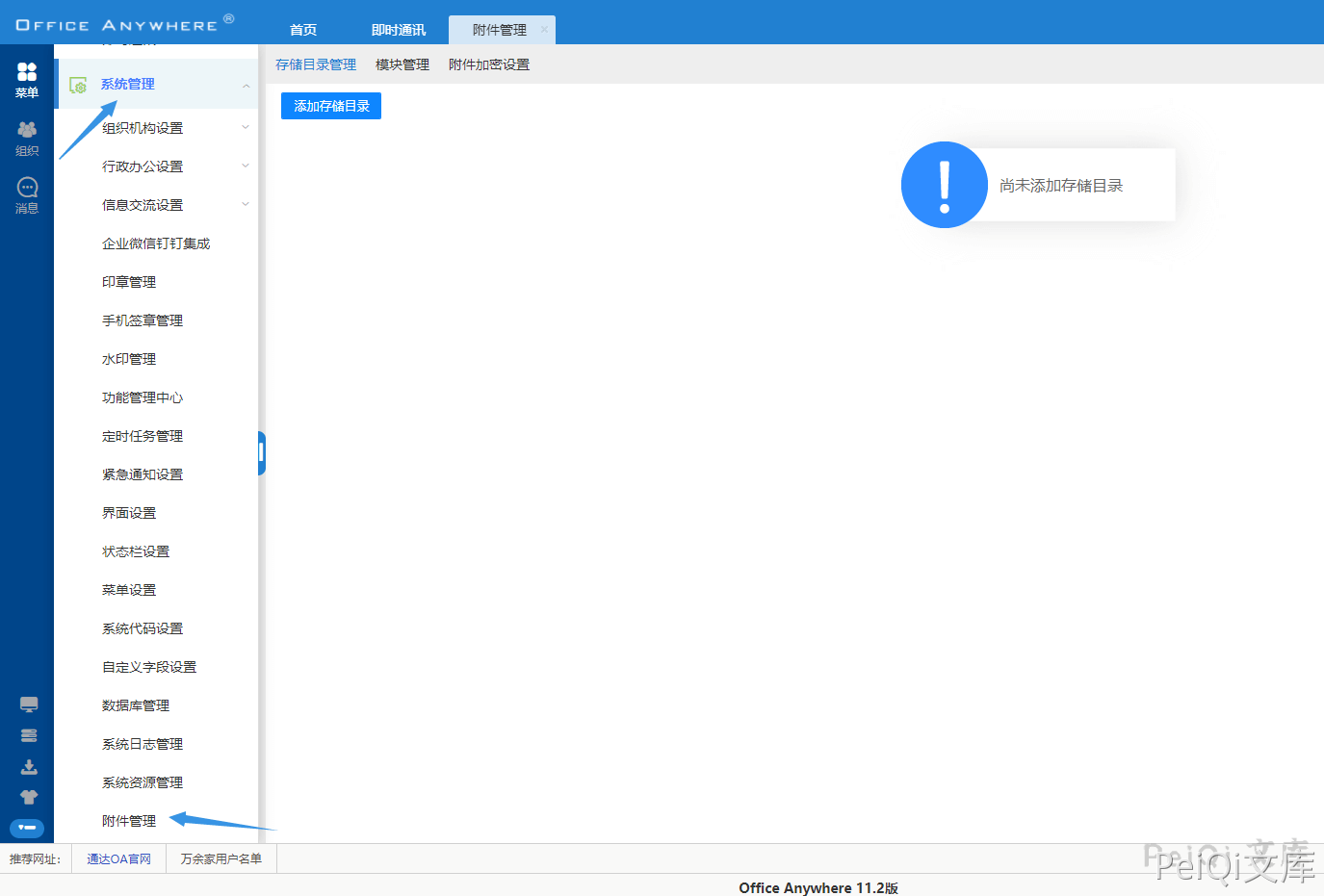The height and width of the screenshot is (896, 1324).
Task: Expand the 信息交流设置 chevron
Action: click(246, 204)
